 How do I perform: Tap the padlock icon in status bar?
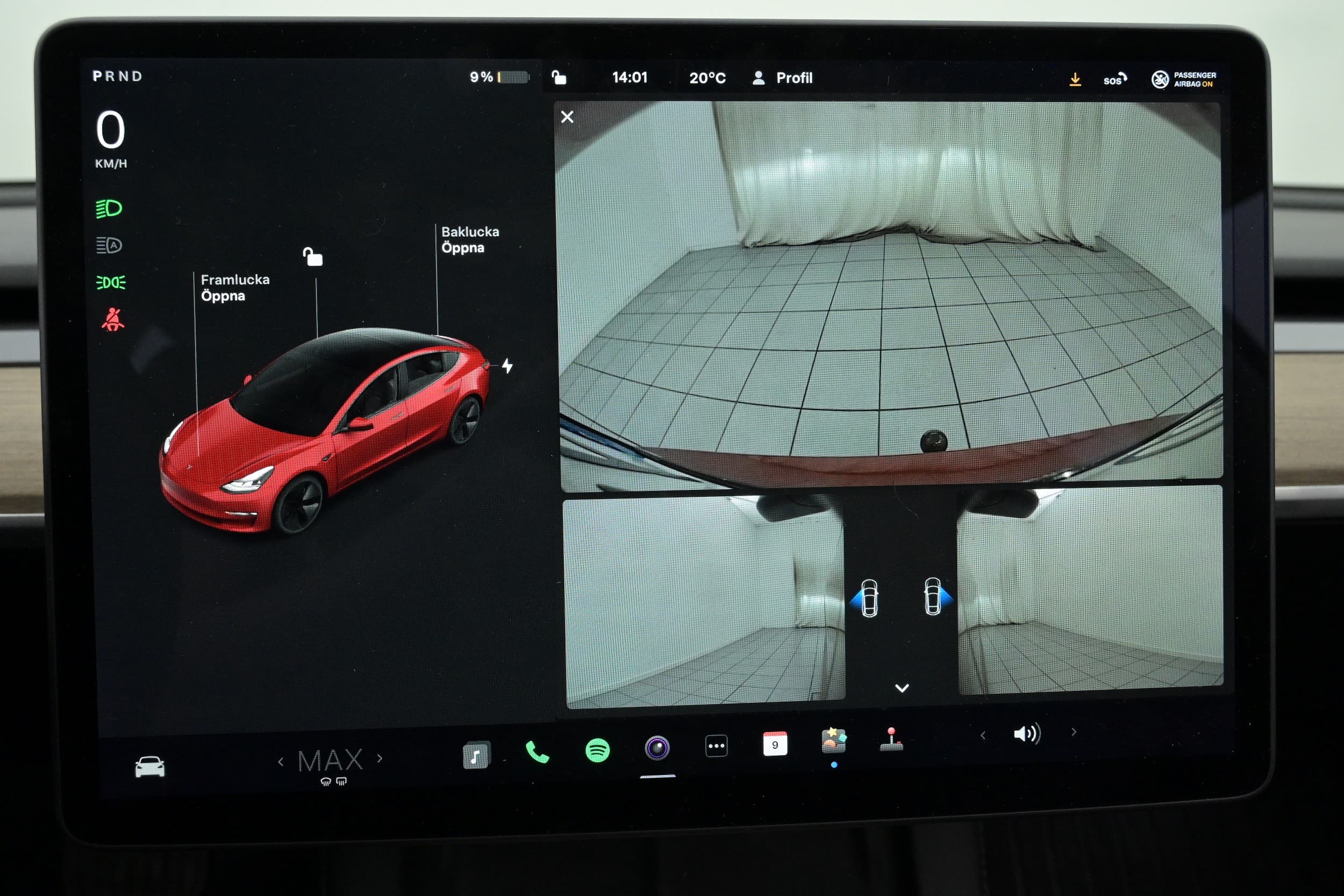click(558, 77)
